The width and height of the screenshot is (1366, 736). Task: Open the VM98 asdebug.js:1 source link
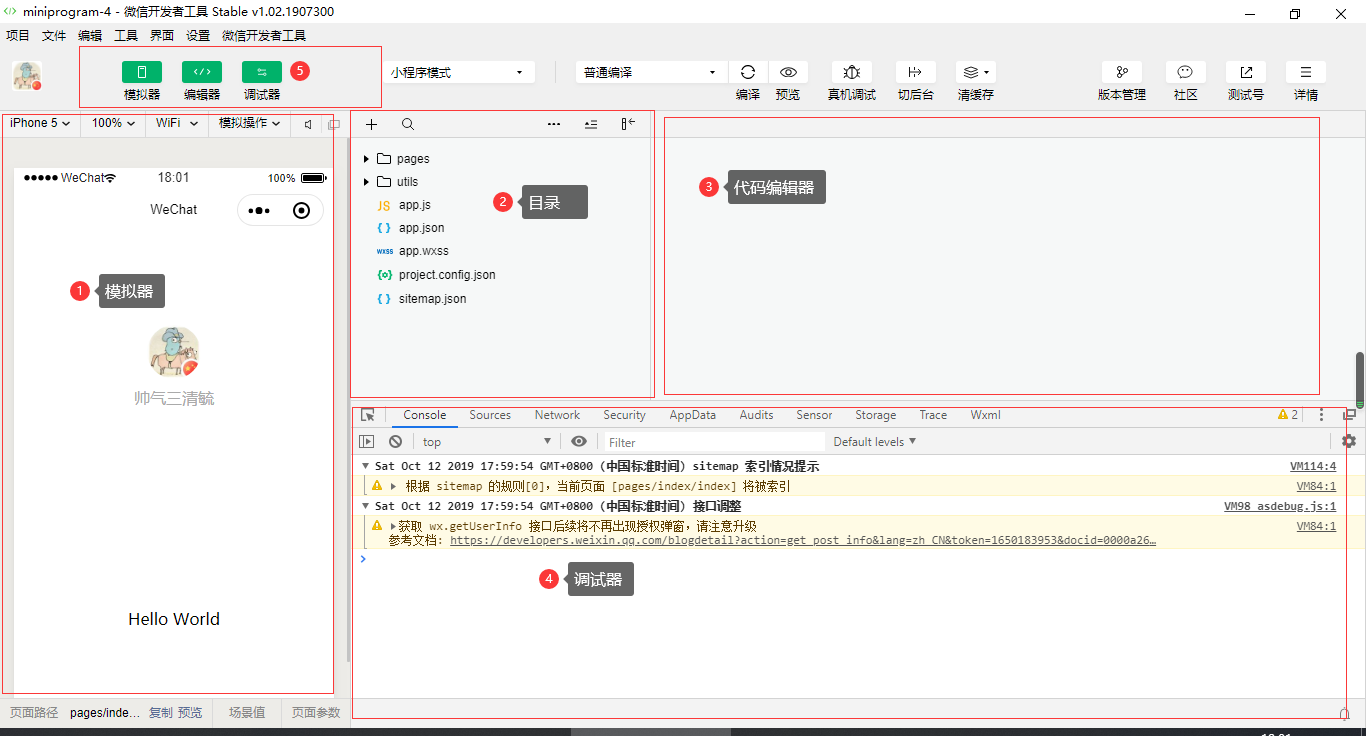pos(1280,506)
